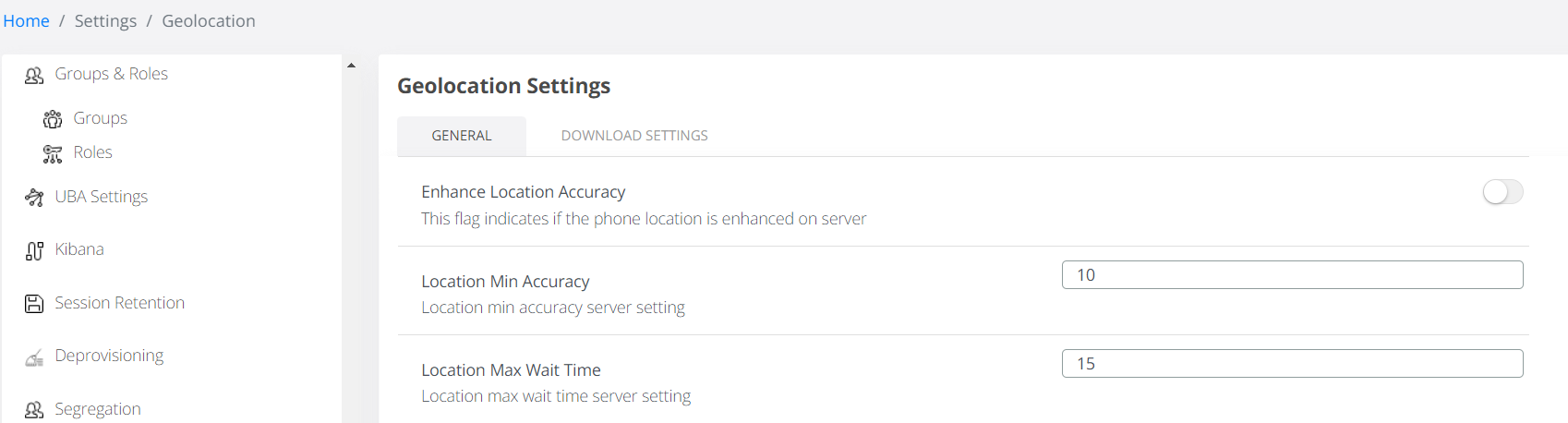Open the Deprovisioning settings page
This screenshot has height=423, width=1568.
(109, 356)
